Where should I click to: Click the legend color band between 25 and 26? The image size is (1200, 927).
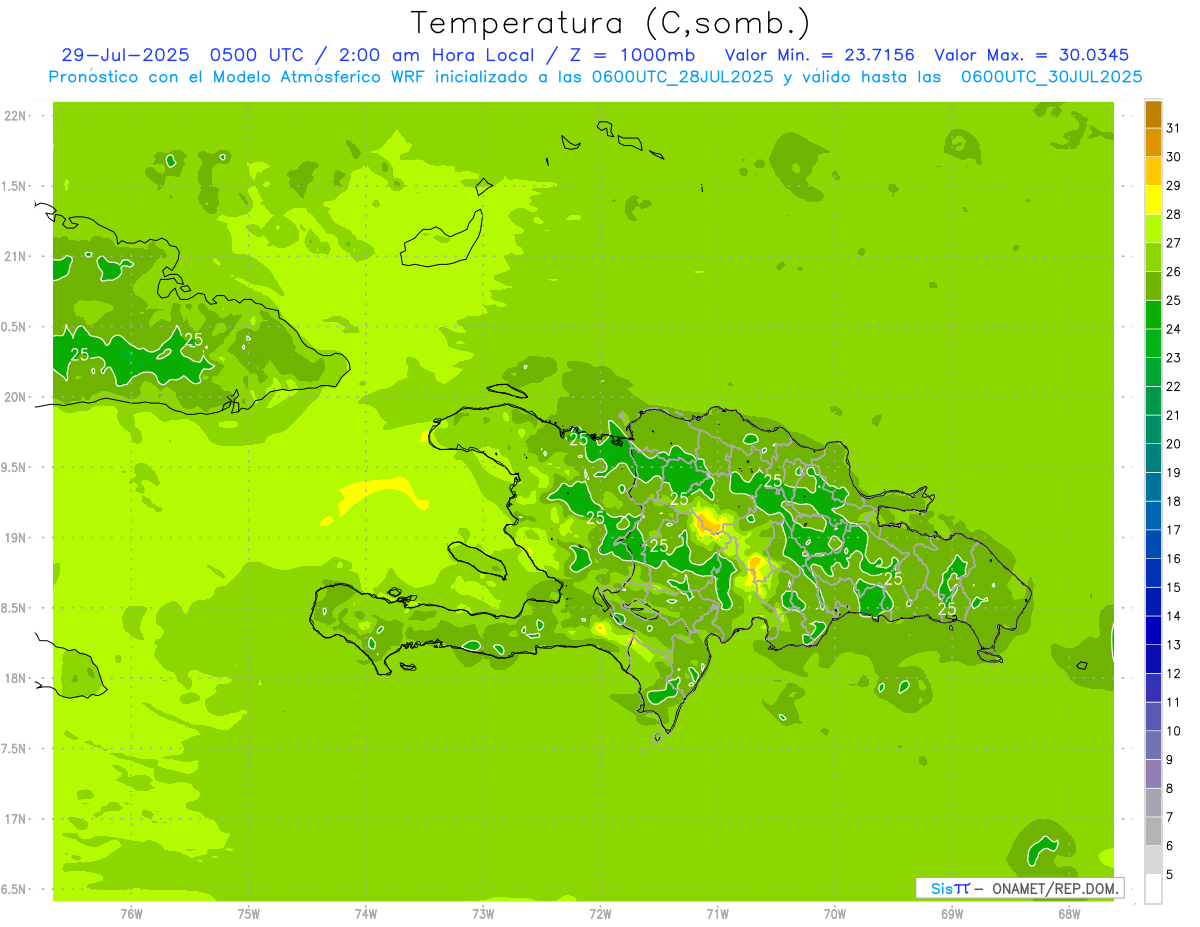1153,286
